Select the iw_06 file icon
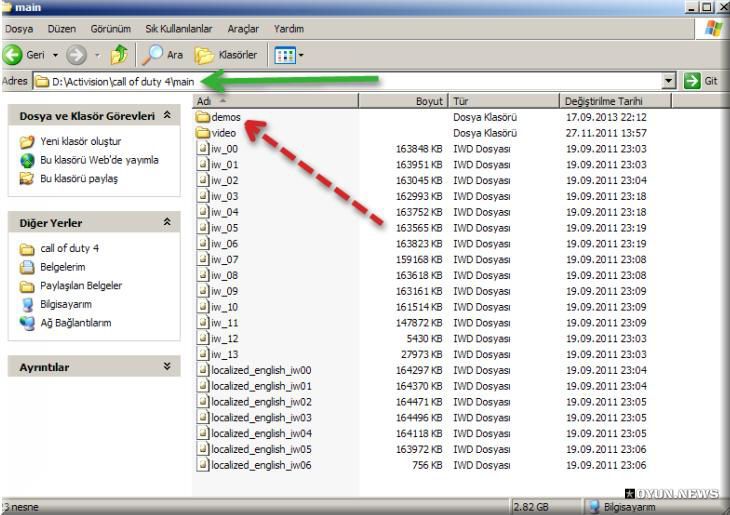The image size is (730, 515). [x=203, y=244]
